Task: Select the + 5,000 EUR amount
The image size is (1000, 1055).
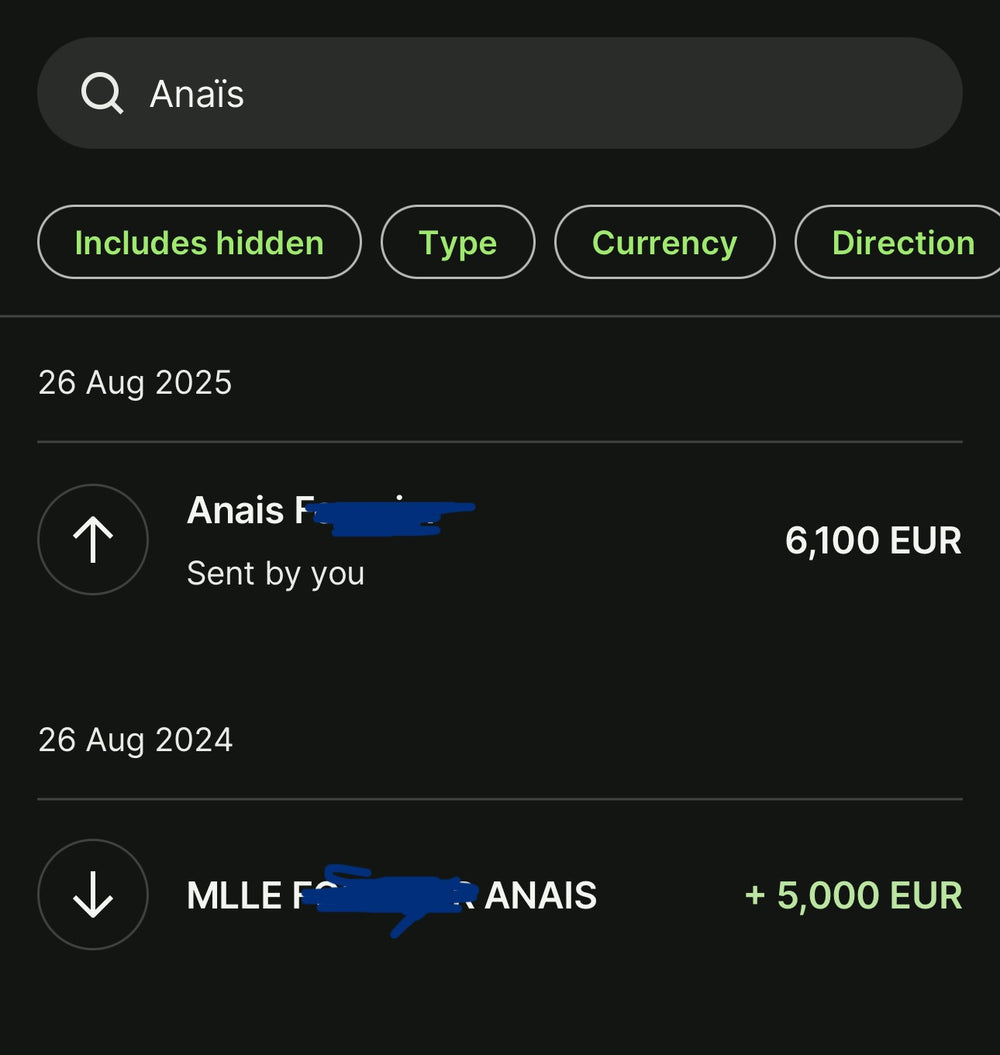Action: 853,895
